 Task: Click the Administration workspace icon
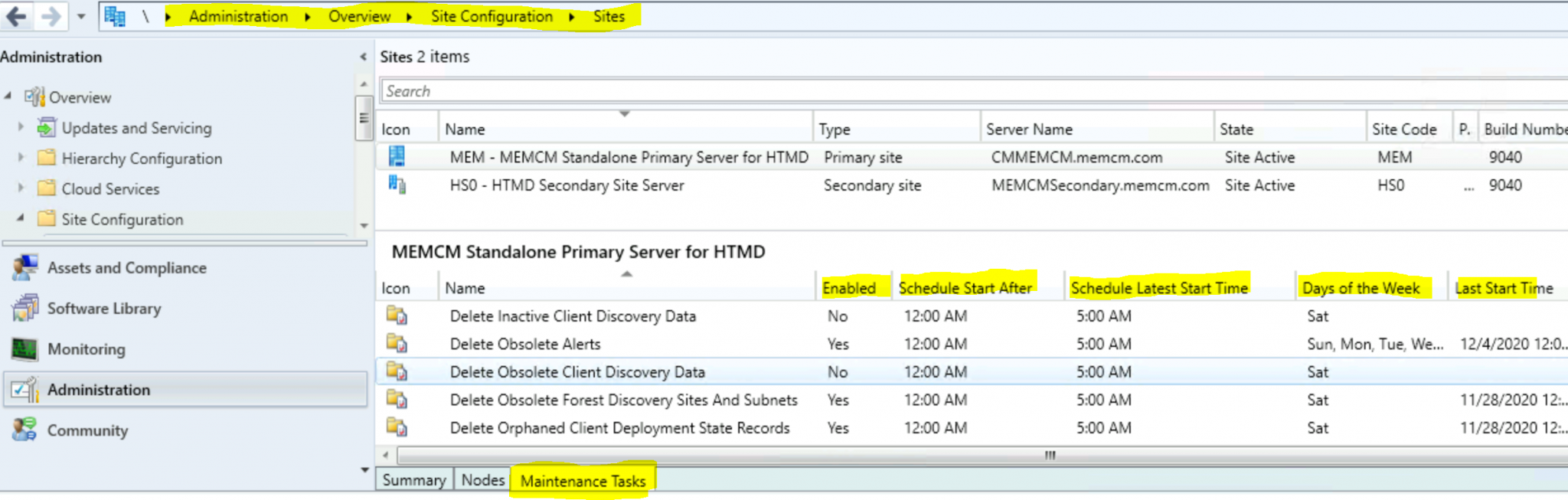(24, 390)
